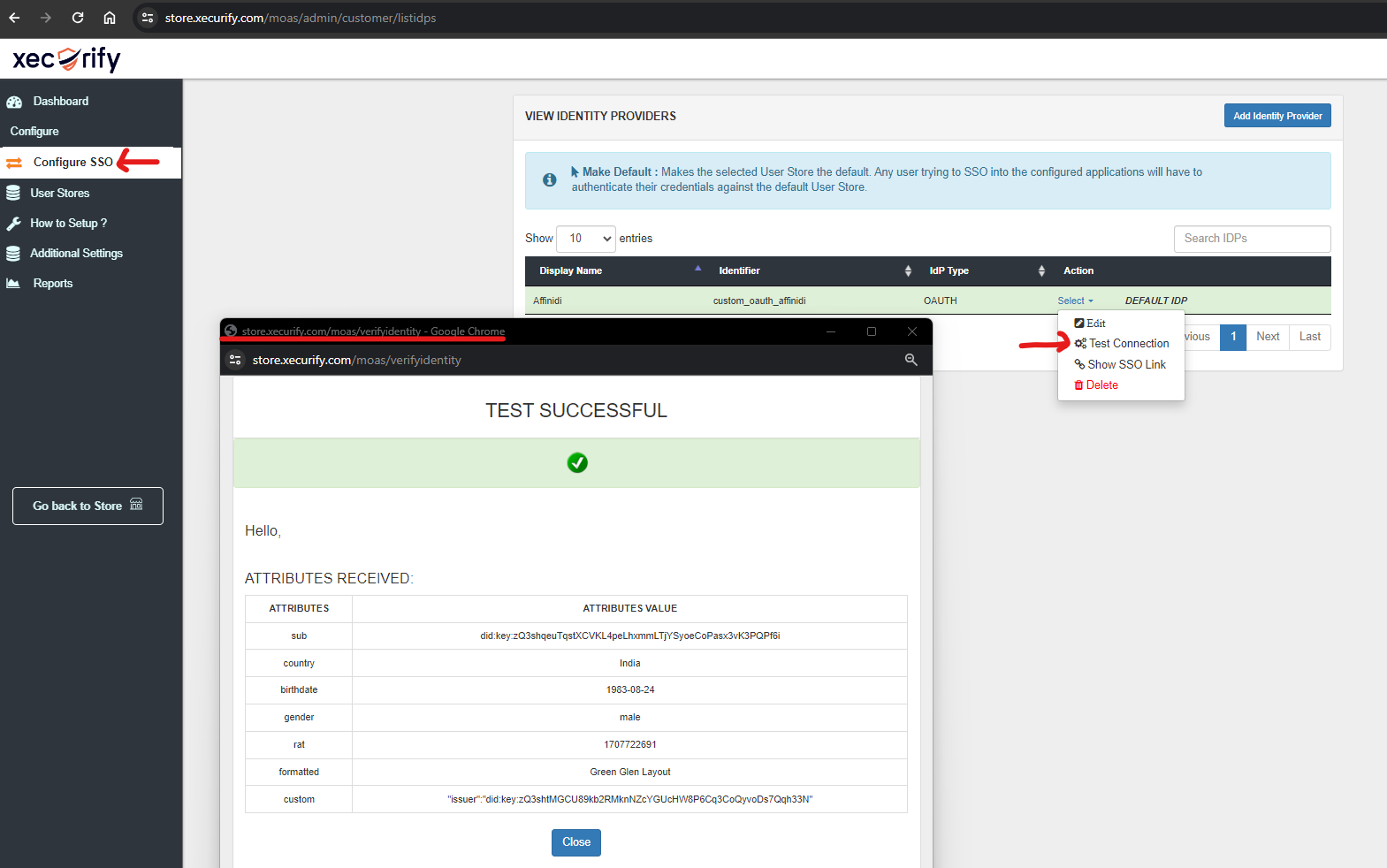1387x868 pixels.
Task: Close the verifyidentity popup window
Action: (x=912, y=331)
